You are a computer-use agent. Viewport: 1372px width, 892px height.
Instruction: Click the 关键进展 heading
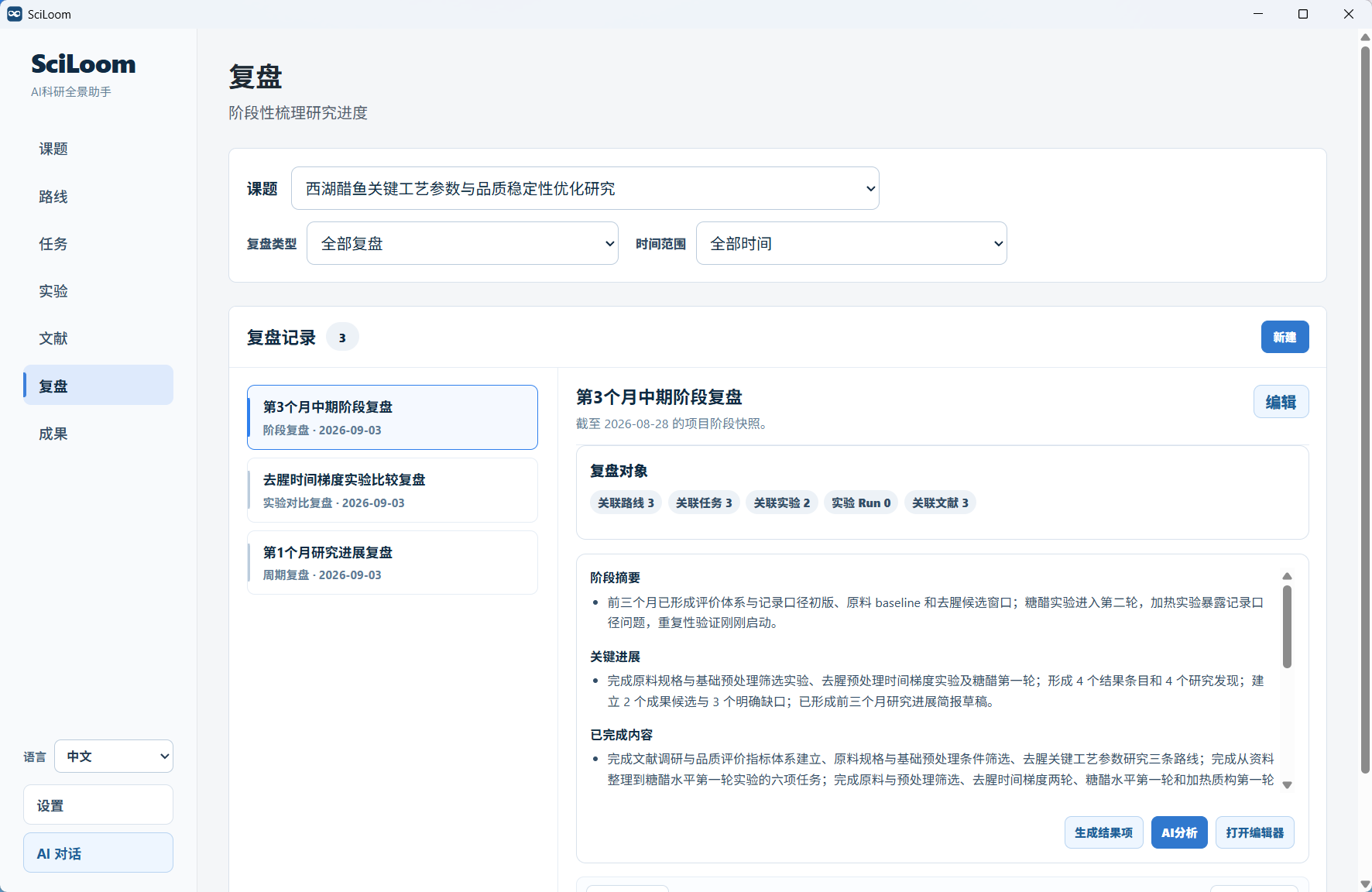pos(615,657)
